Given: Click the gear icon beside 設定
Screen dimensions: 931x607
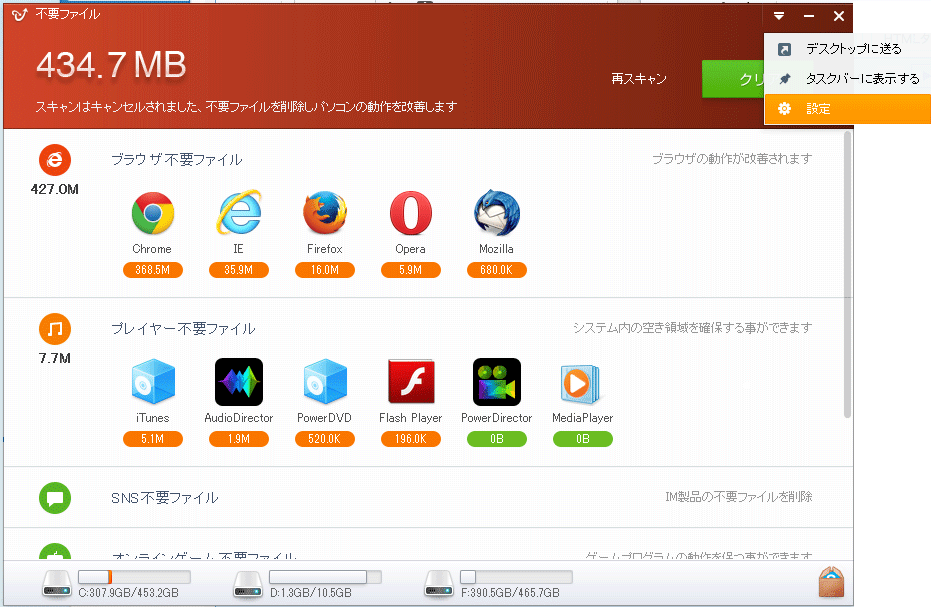Looking at the screenshot, I should tap(784, 109).
